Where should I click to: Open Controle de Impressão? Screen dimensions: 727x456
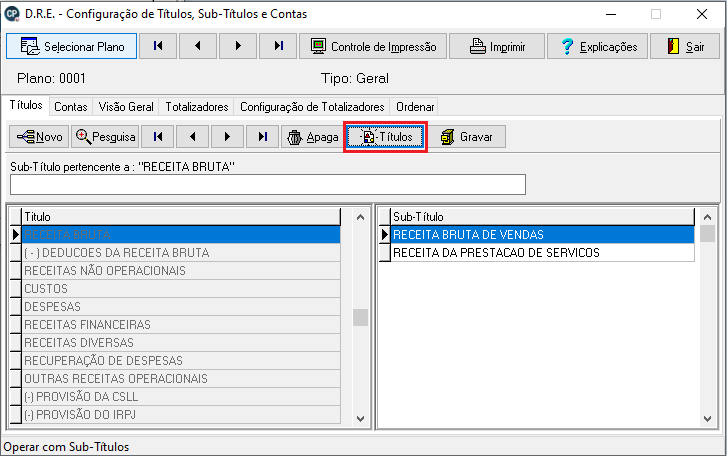click(373, 46)
